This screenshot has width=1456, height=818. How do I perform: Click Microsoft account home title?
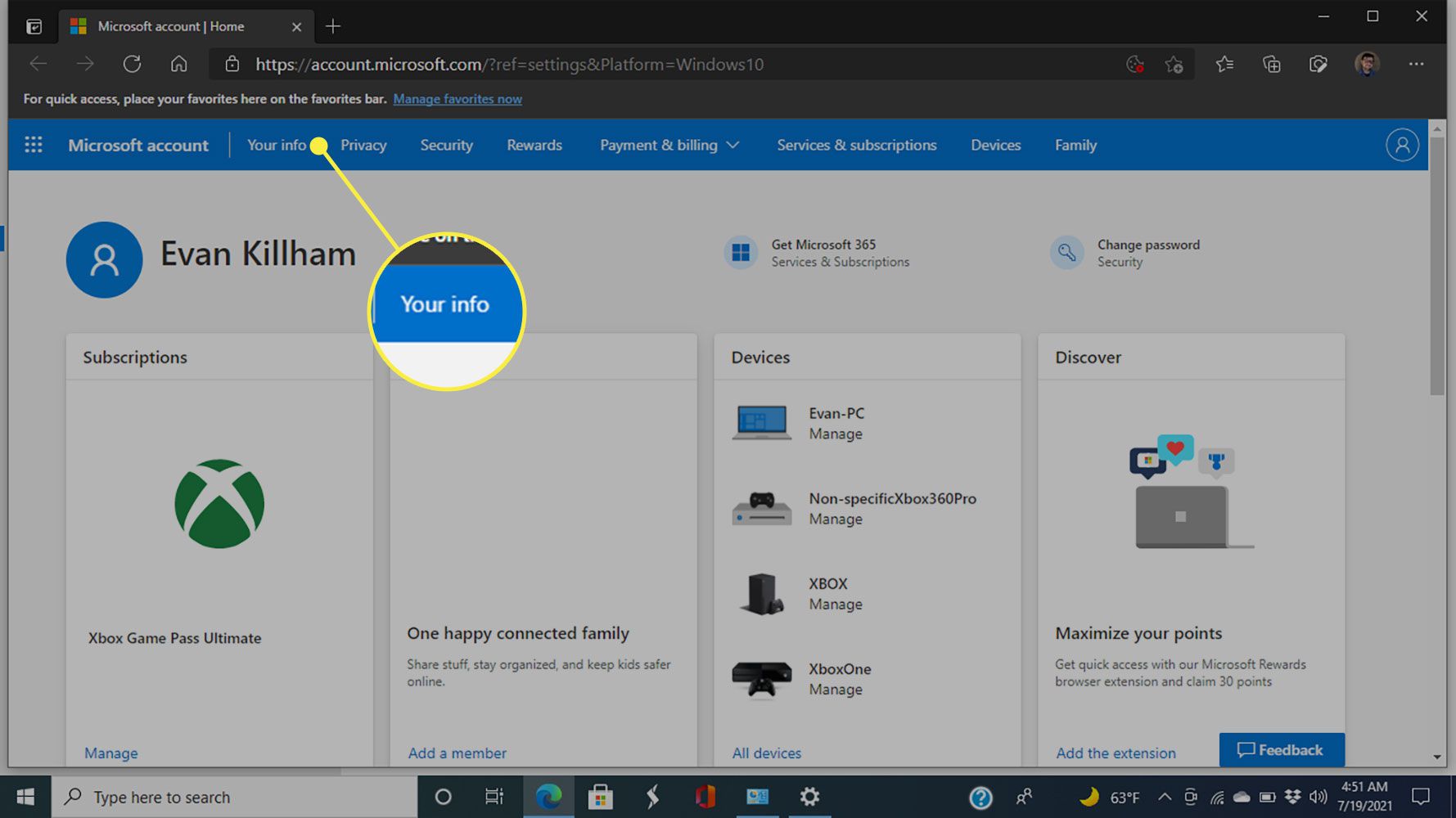138,145
